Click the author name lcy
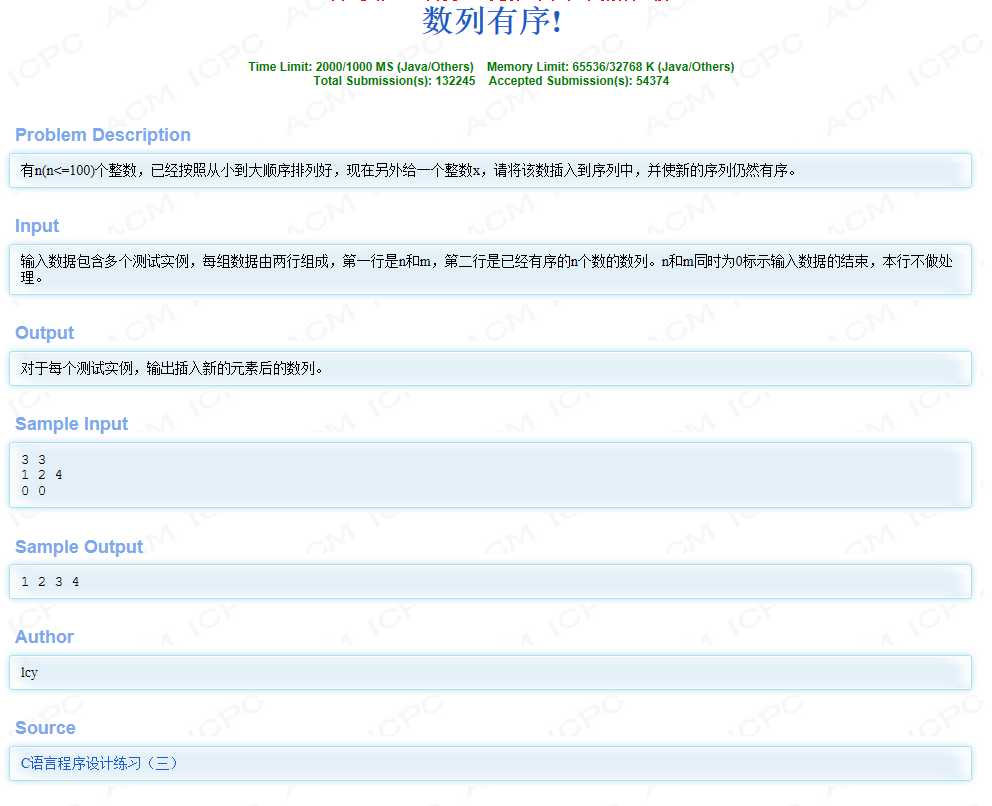992x806 pixels. tap(29, 673)
